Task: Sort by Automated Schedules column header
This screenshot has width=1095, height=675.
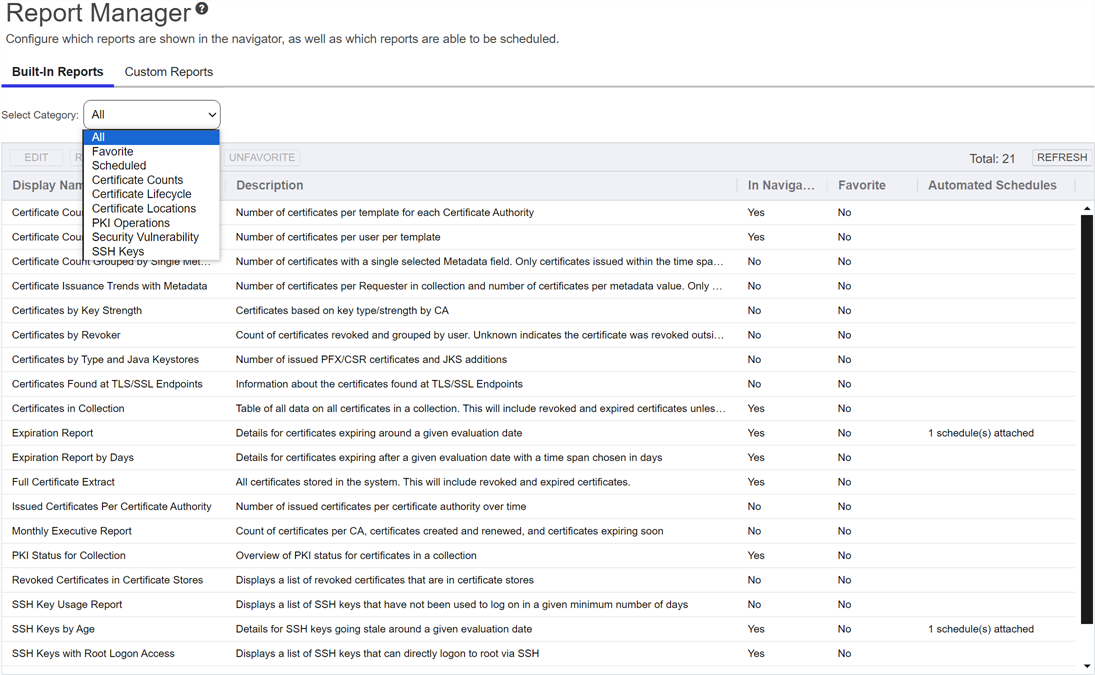Action: [x=991, y=185]
